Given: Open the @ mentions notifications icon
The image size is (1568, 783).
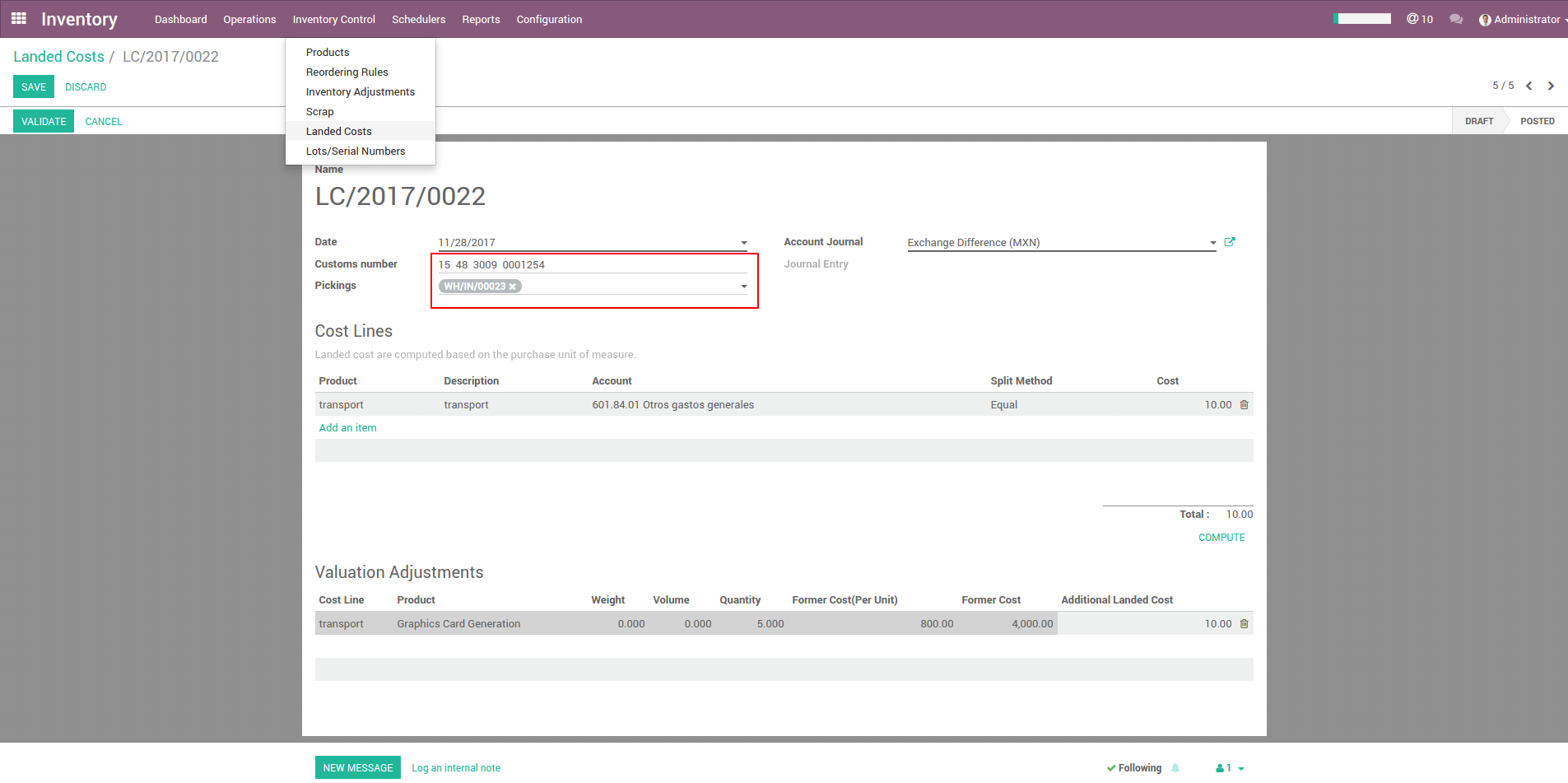Looking at the screenshot, I should [x=1419, y=19].
